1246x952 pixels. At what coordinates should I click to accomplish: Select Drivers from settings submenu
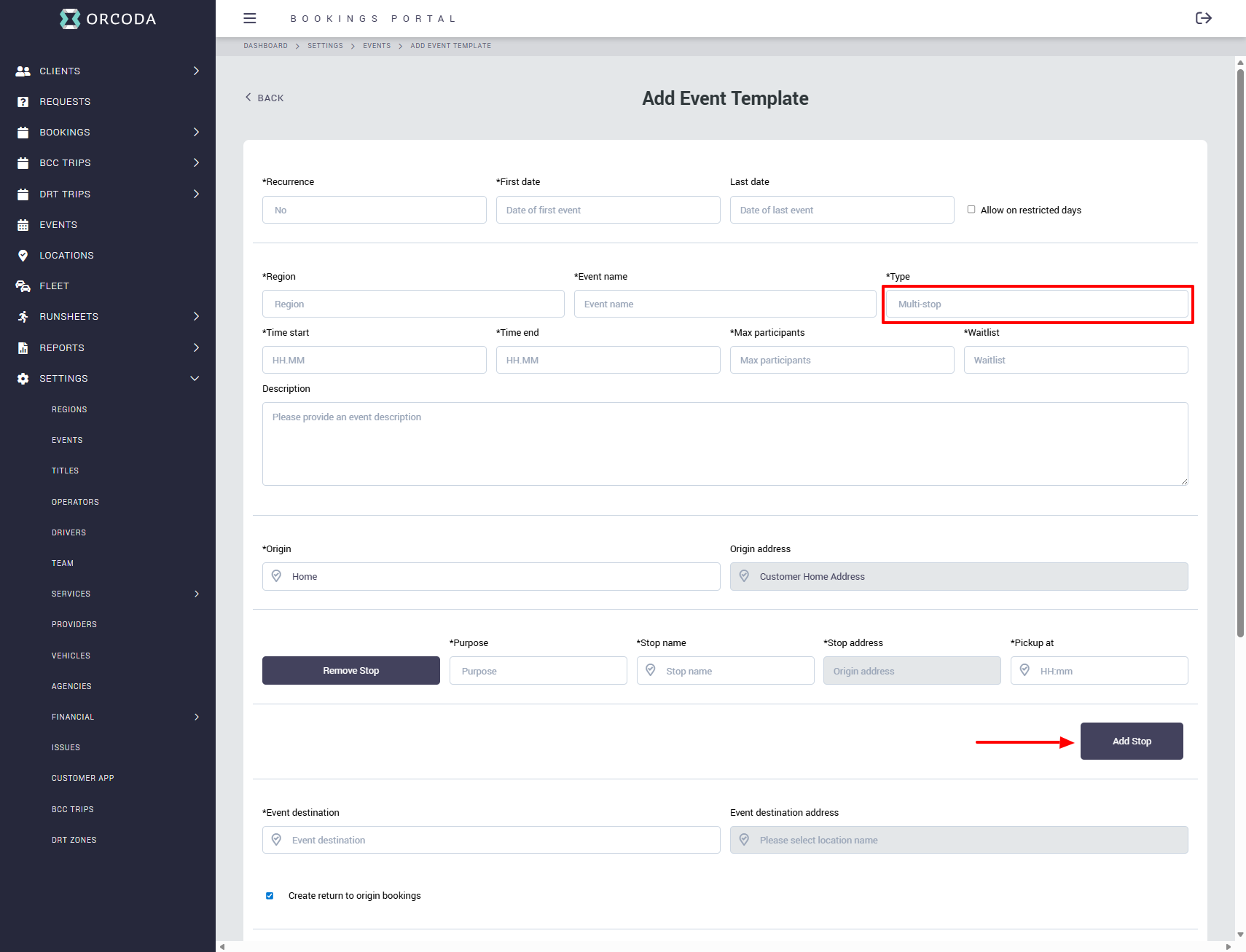click(68, 532)
